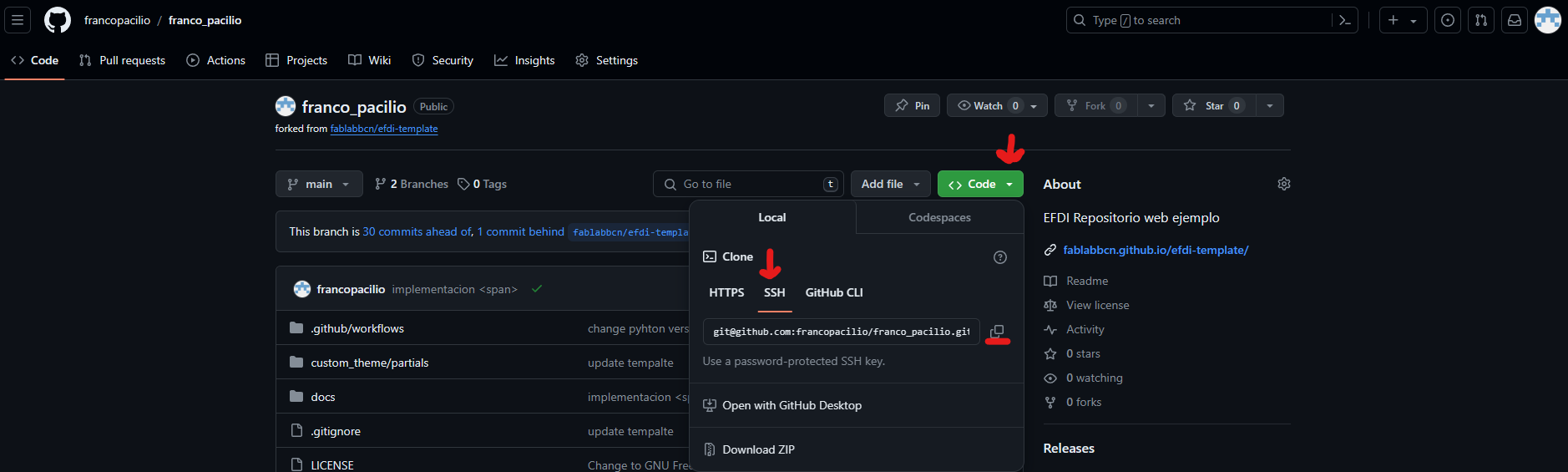
Task: Open About settings gear icon
Action: pyautogui.click(x=1284, y=184)
